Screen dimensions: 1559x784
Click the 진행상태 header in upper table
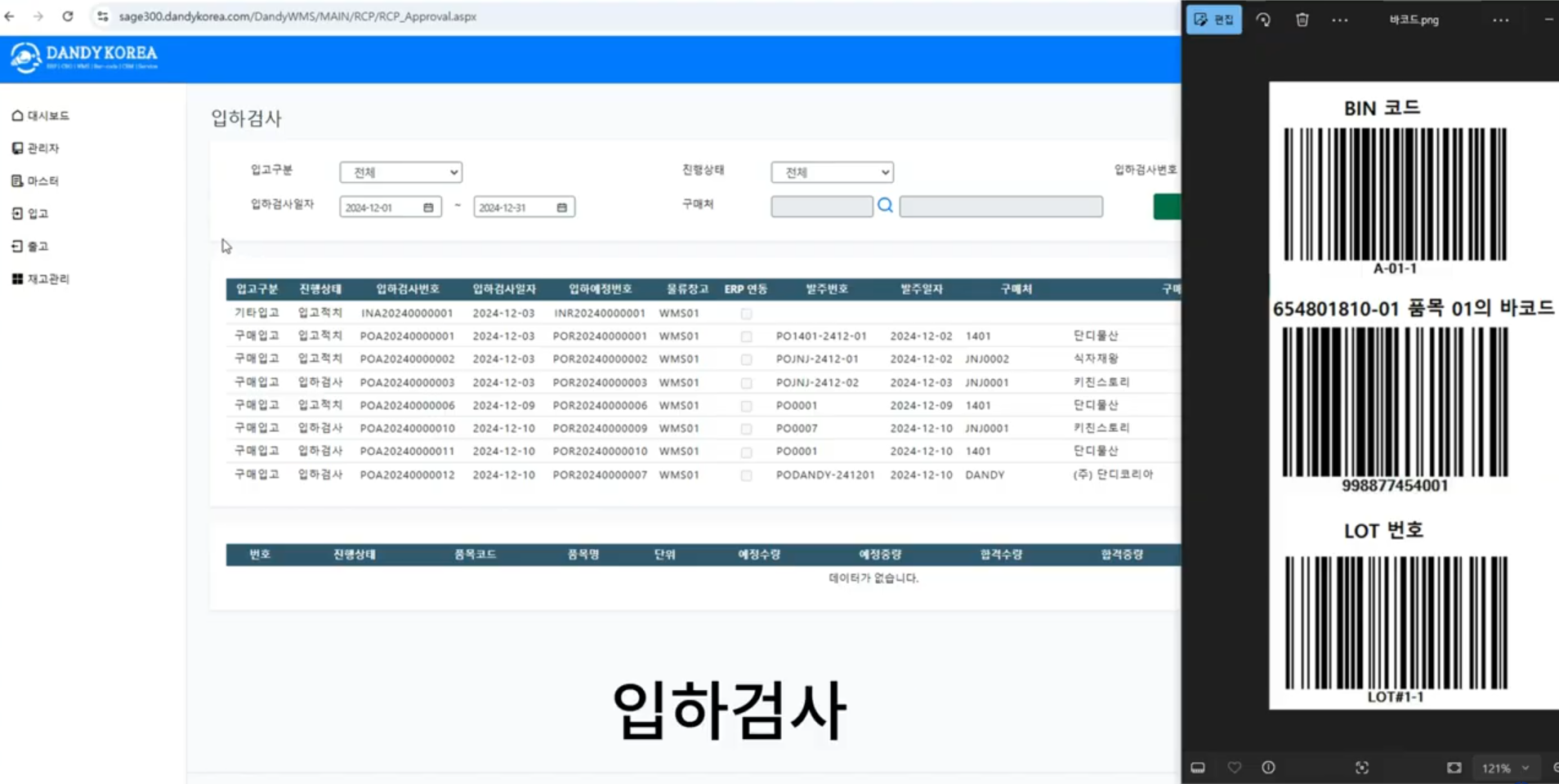tap(320, 289)
